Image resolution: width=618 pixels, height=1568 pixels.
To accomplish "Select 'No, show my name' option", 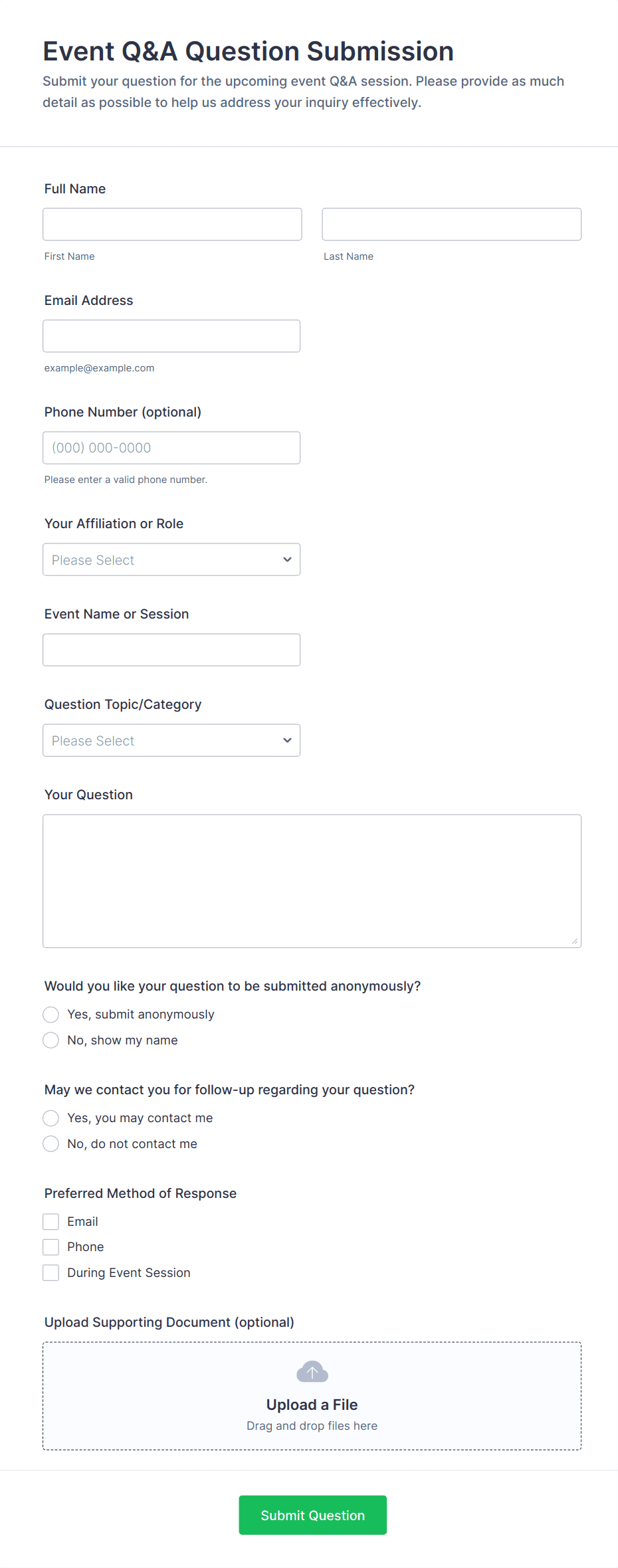I will click(51, 1040).
